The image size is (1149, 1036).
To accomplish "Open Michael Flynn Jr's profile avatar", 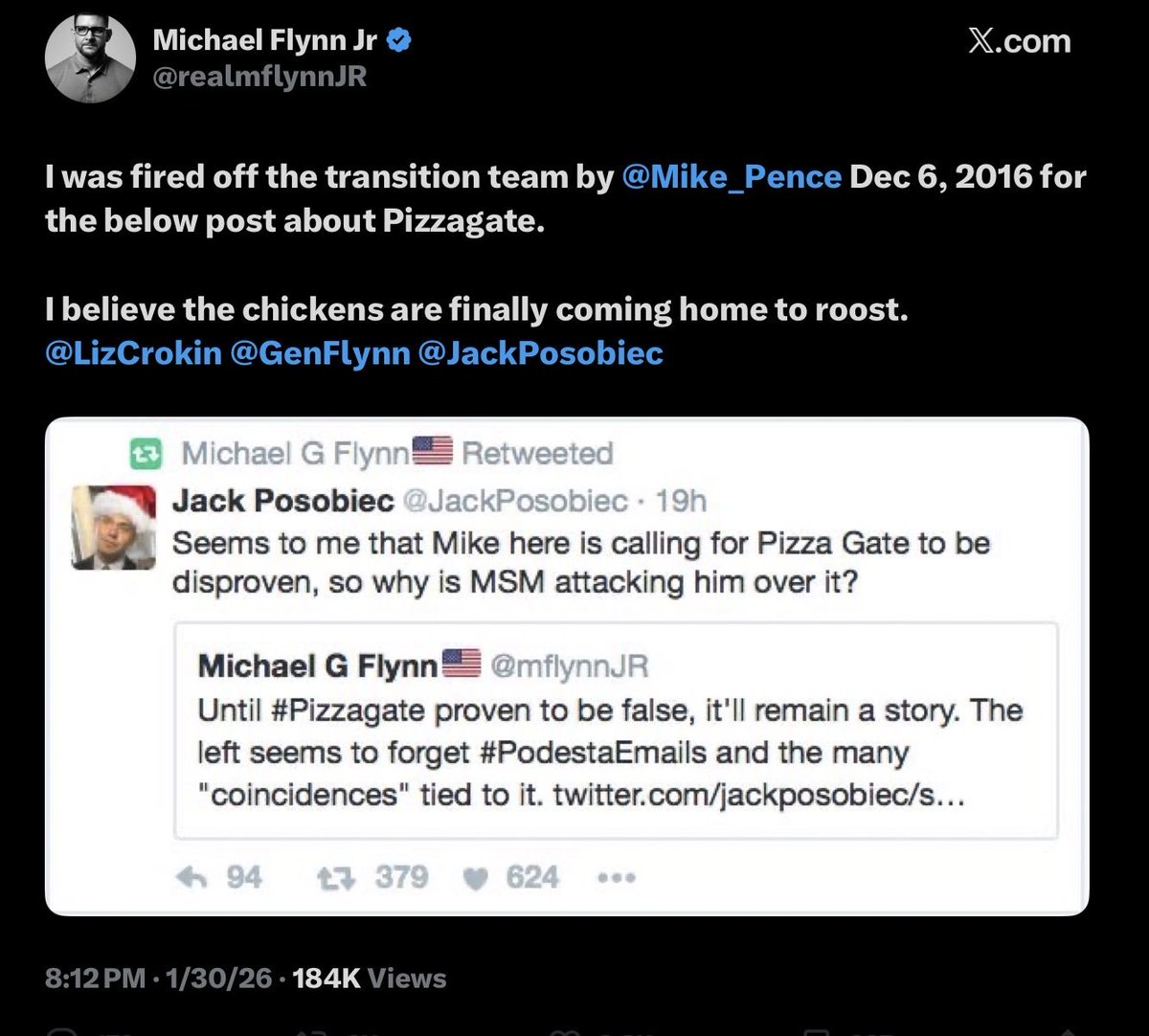I will (88, 58).
